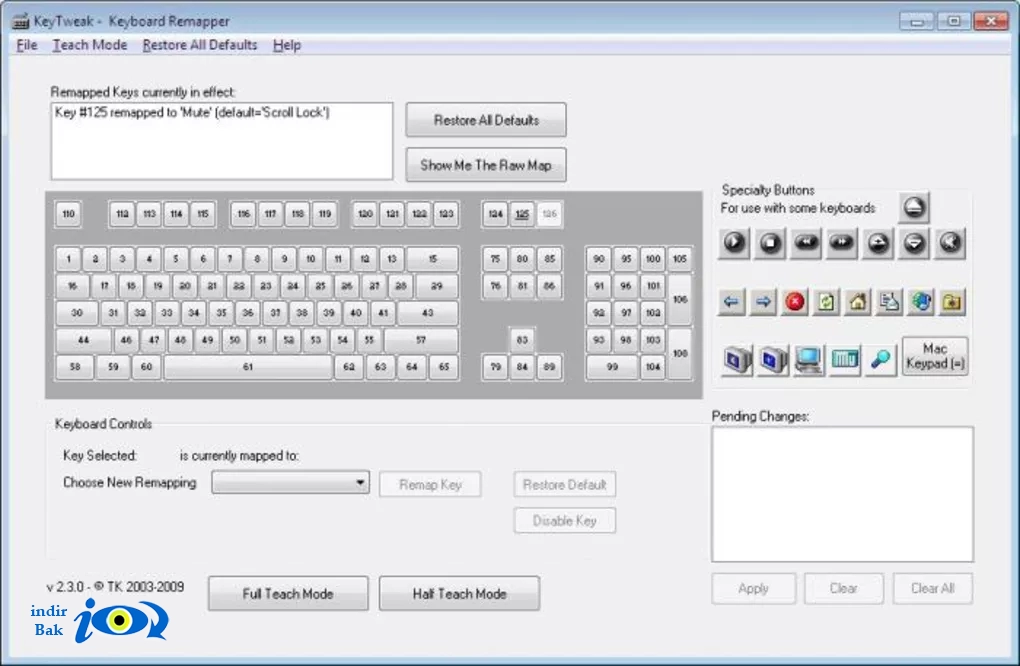1020x666 pixels.
Task: Click the first blue monitor specialty icon
Action: point(737,360)
